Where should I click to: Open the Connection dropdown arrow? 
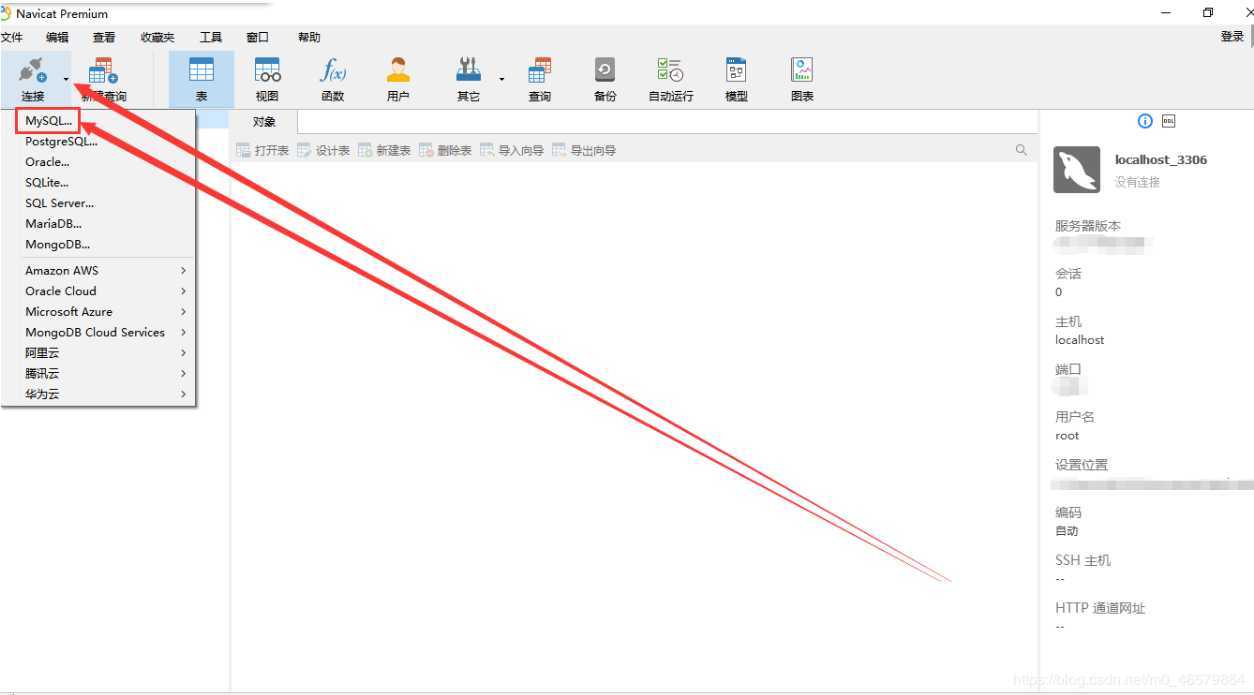(66, 78)
